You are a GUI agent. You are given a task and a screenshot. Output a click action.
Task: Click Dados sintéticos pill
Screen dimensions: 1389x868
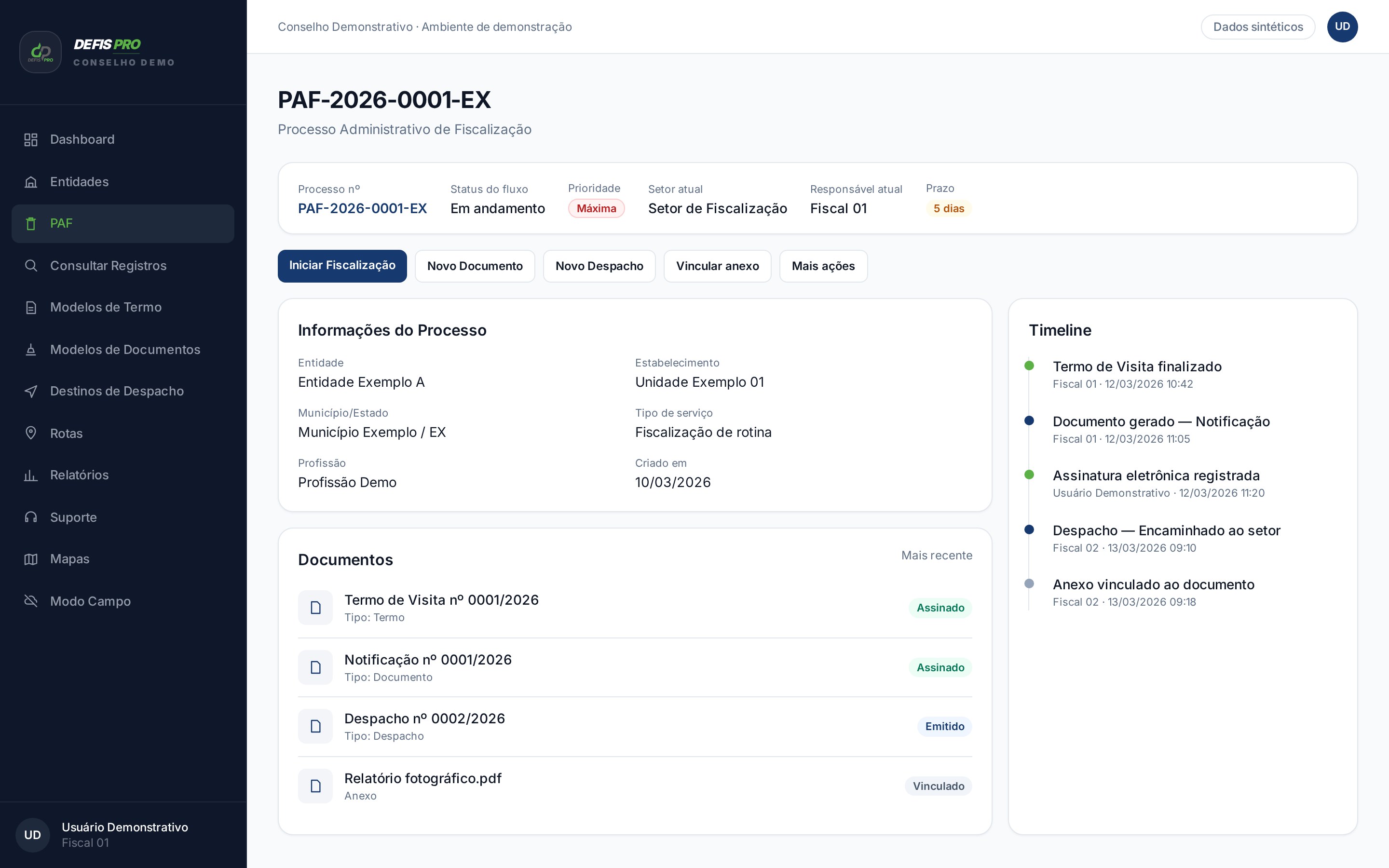(x=1257, y=27)
